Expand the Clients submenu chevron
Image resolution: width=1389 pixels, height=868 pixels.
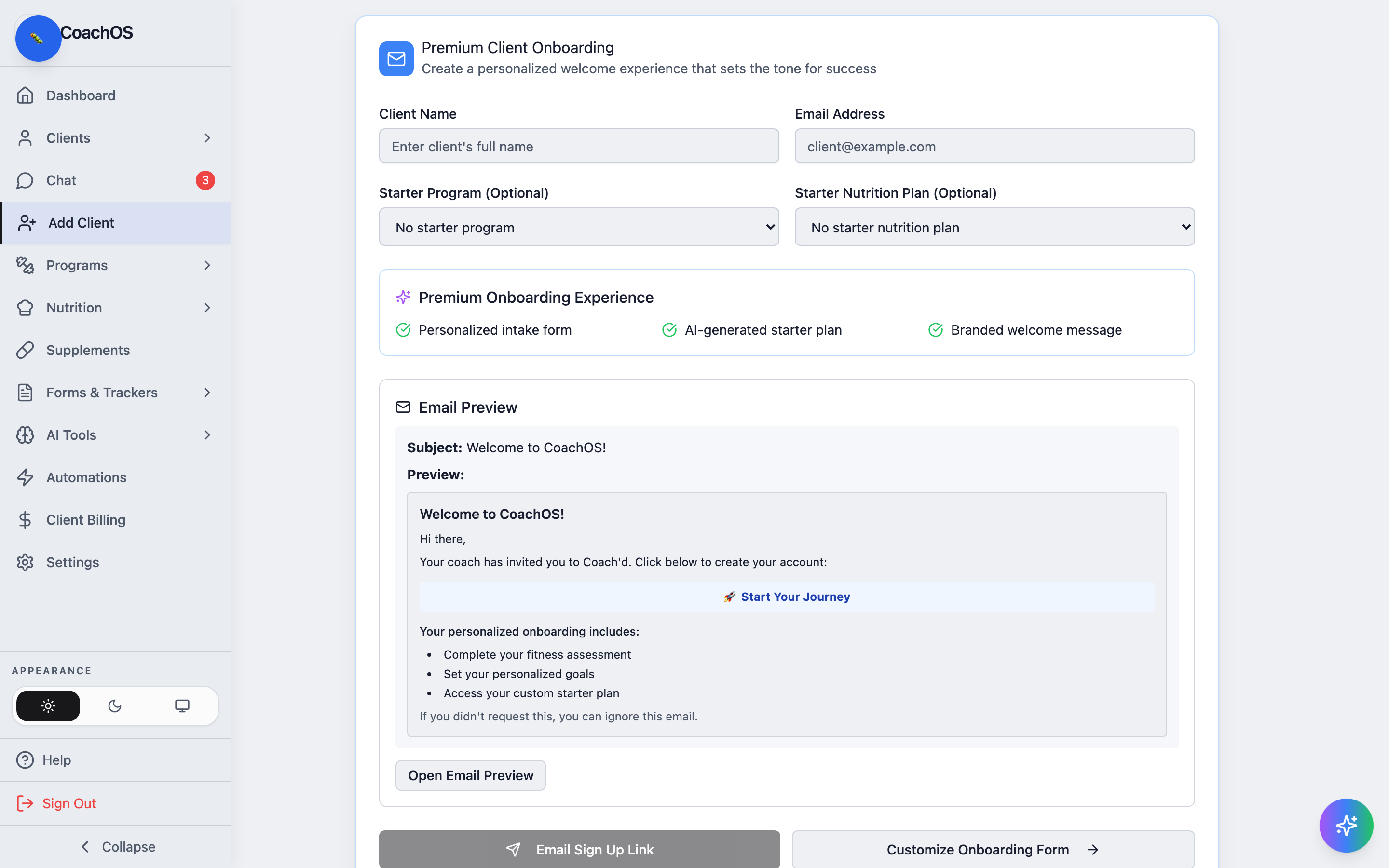click(207, 138)
